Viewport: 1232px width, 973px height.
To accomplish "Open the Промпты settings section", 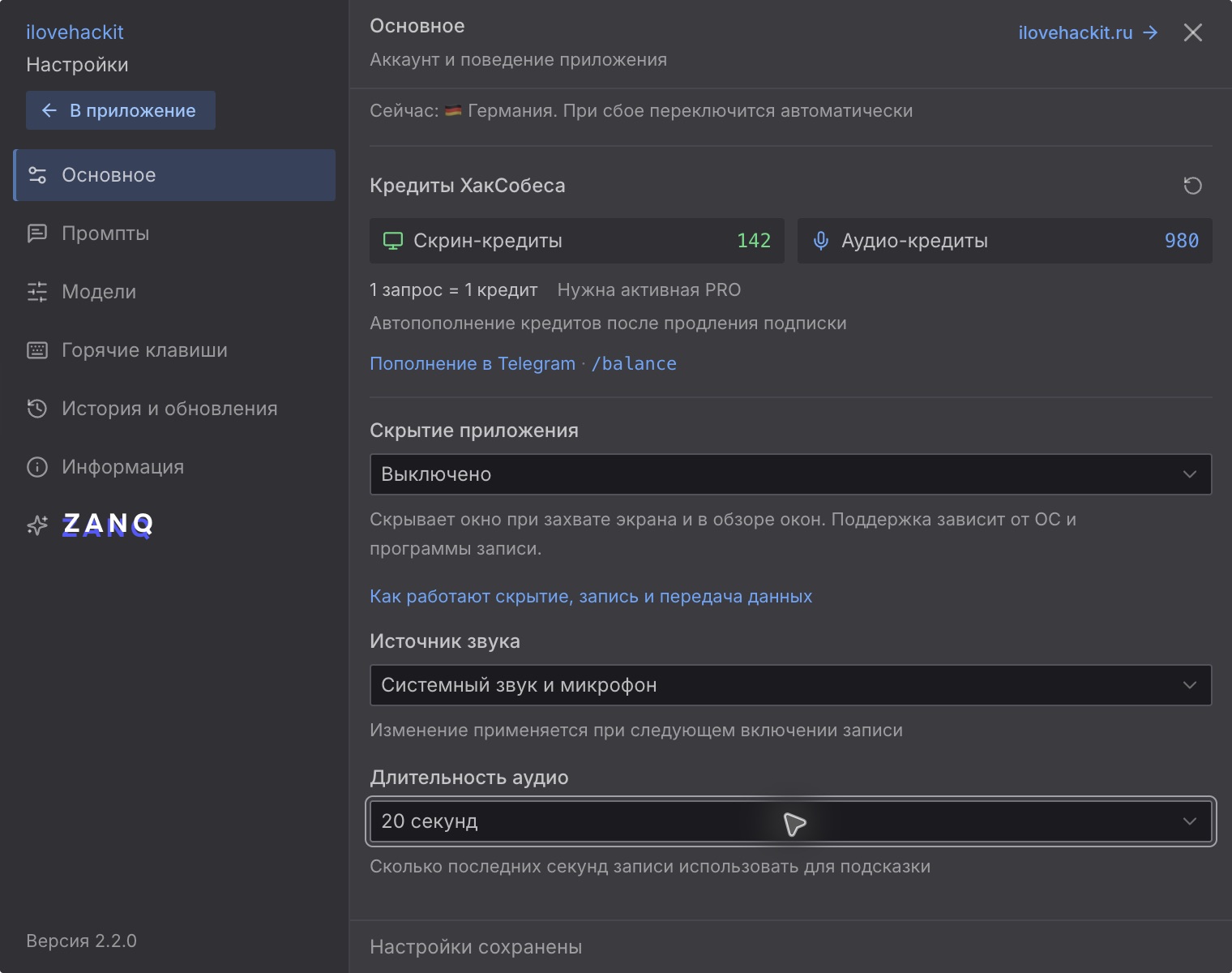I will click(175, 234).
